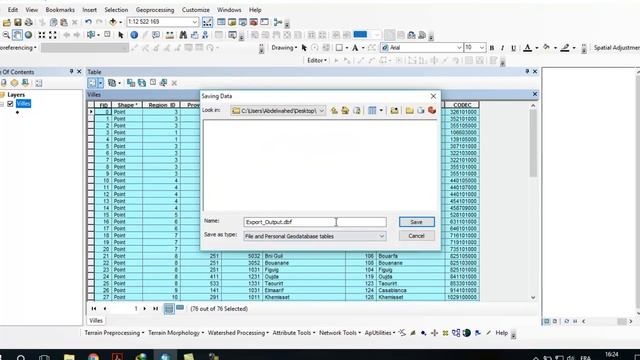Expand the view style dropdown in Saving Data dialog

tap(381, 111)
